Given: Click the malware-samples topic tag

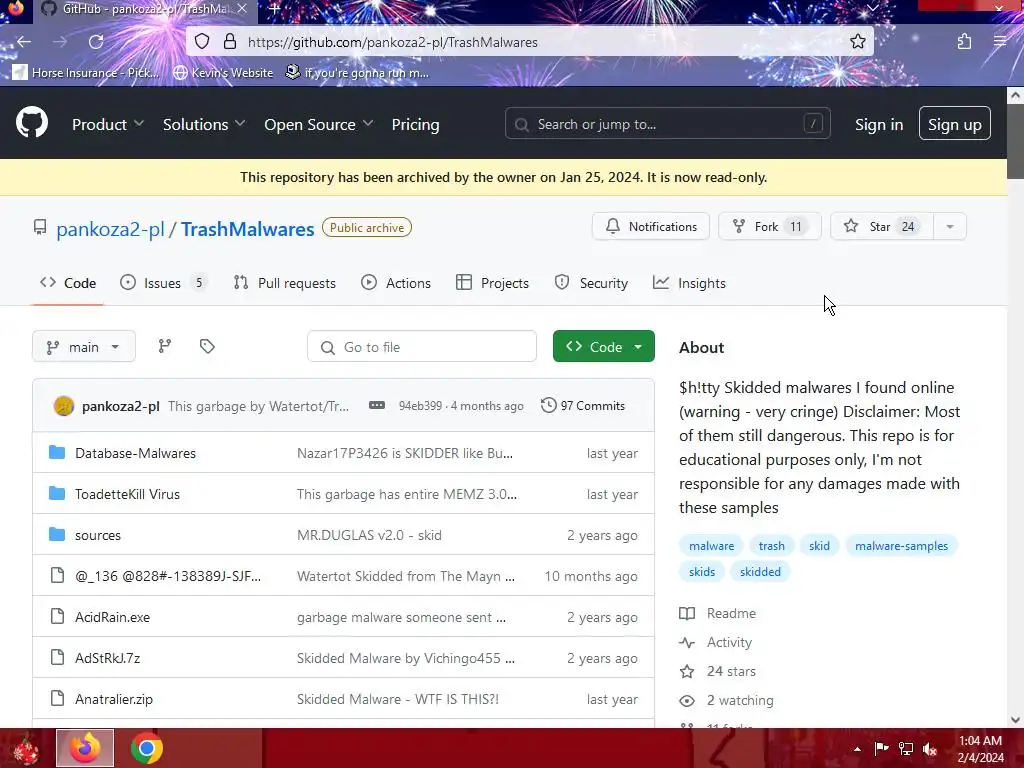Looking at the screenshot, I should (x=901, y=545).
